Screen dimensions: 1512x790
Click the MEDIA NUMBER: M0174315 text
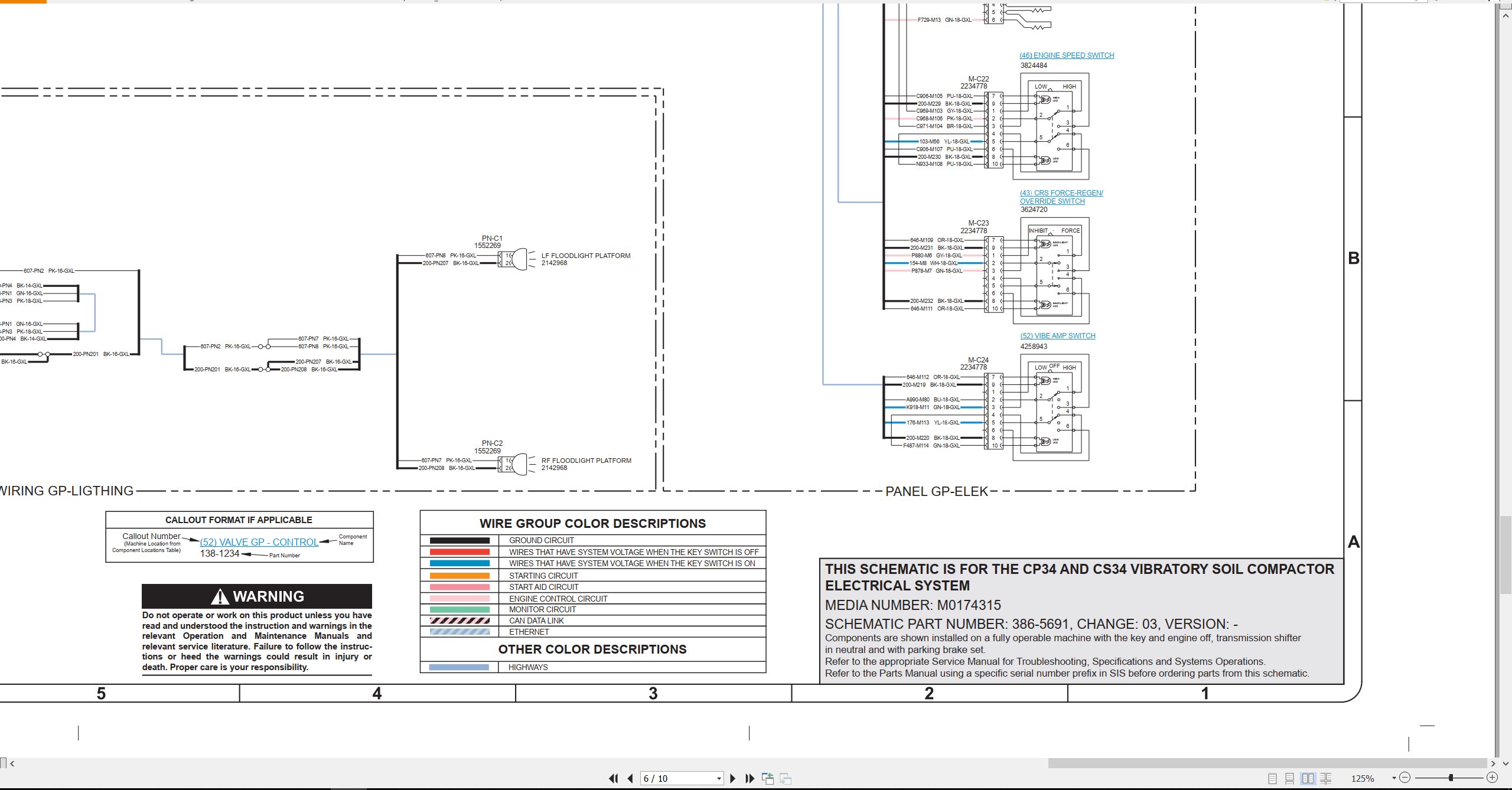tap(913, 605)
